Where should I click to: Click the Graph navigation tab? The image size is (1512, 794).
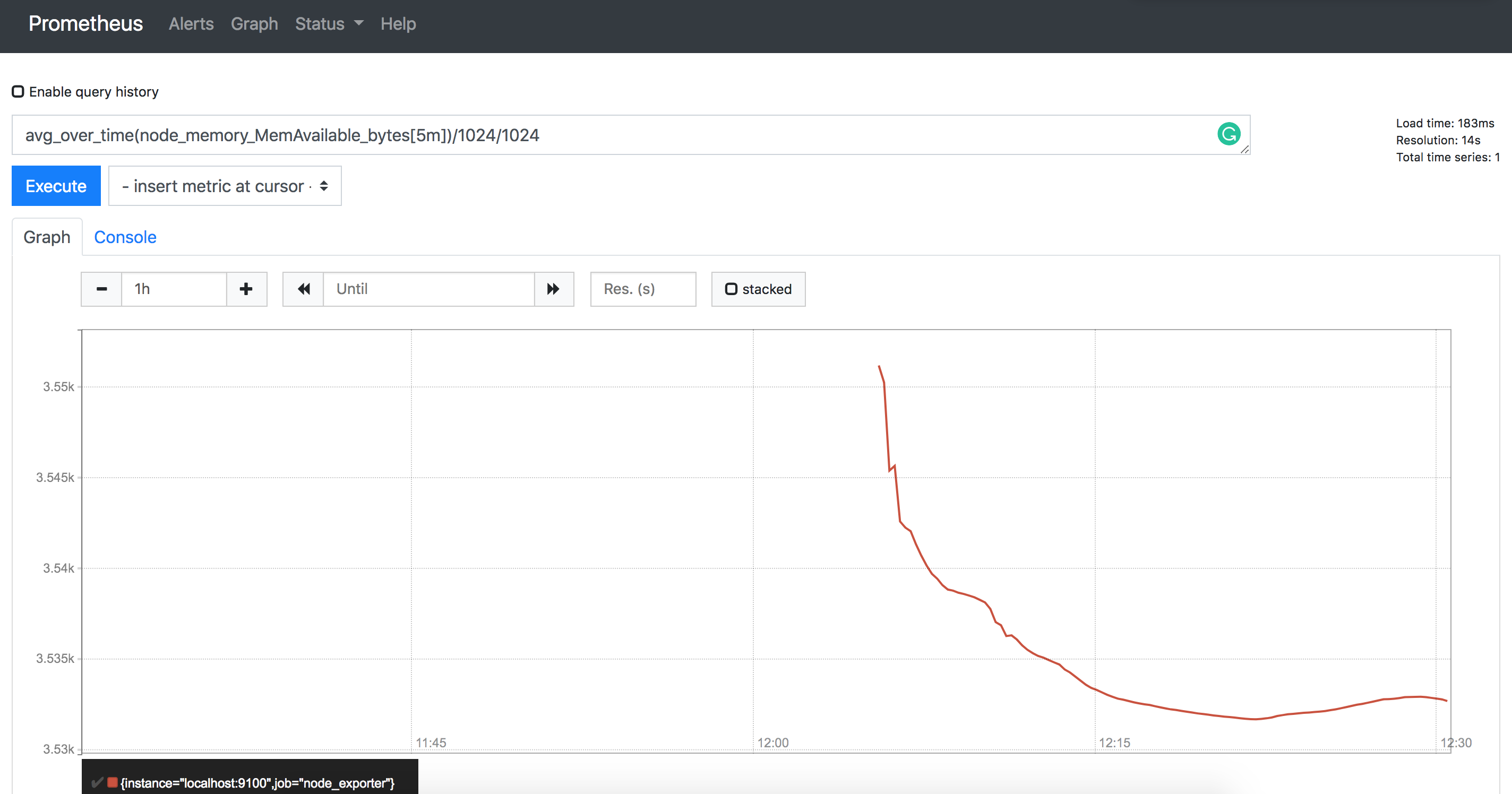pyautogui.click(x=47, y=237)
